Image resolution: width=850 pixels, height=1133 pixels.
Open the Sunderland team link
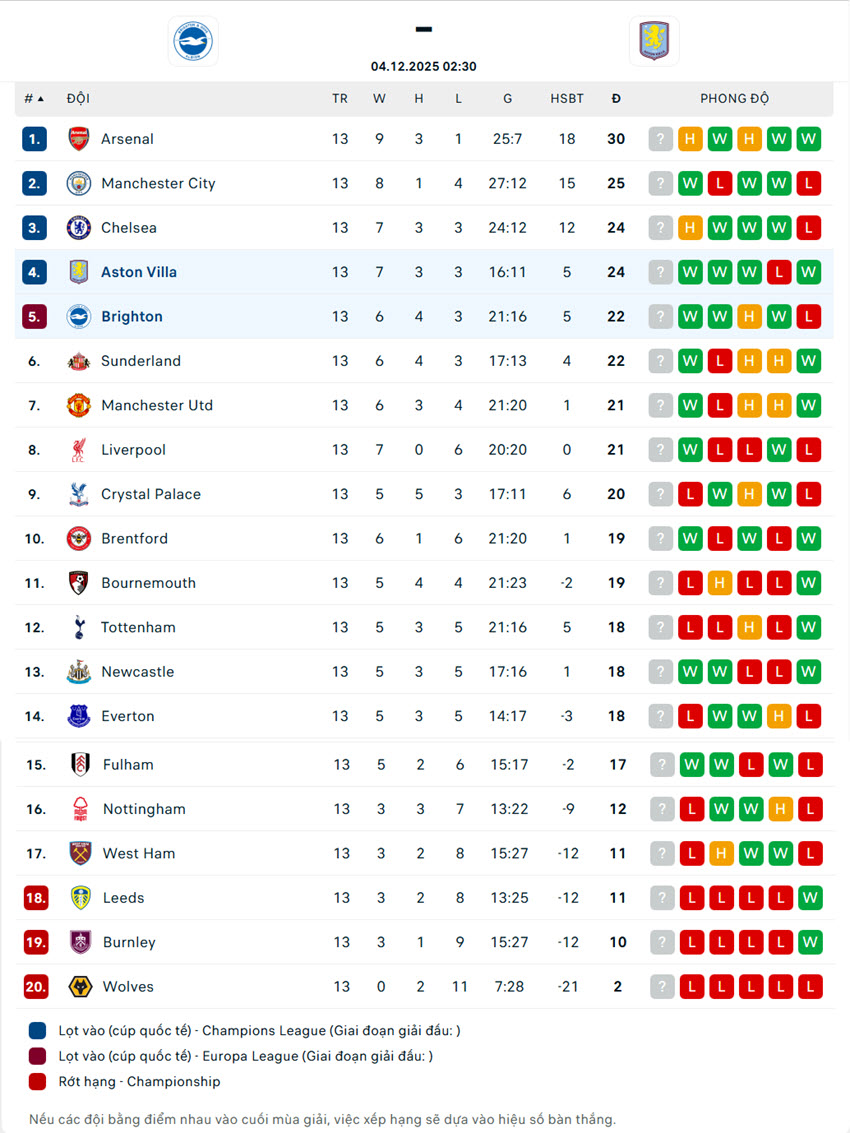(141, 361)
